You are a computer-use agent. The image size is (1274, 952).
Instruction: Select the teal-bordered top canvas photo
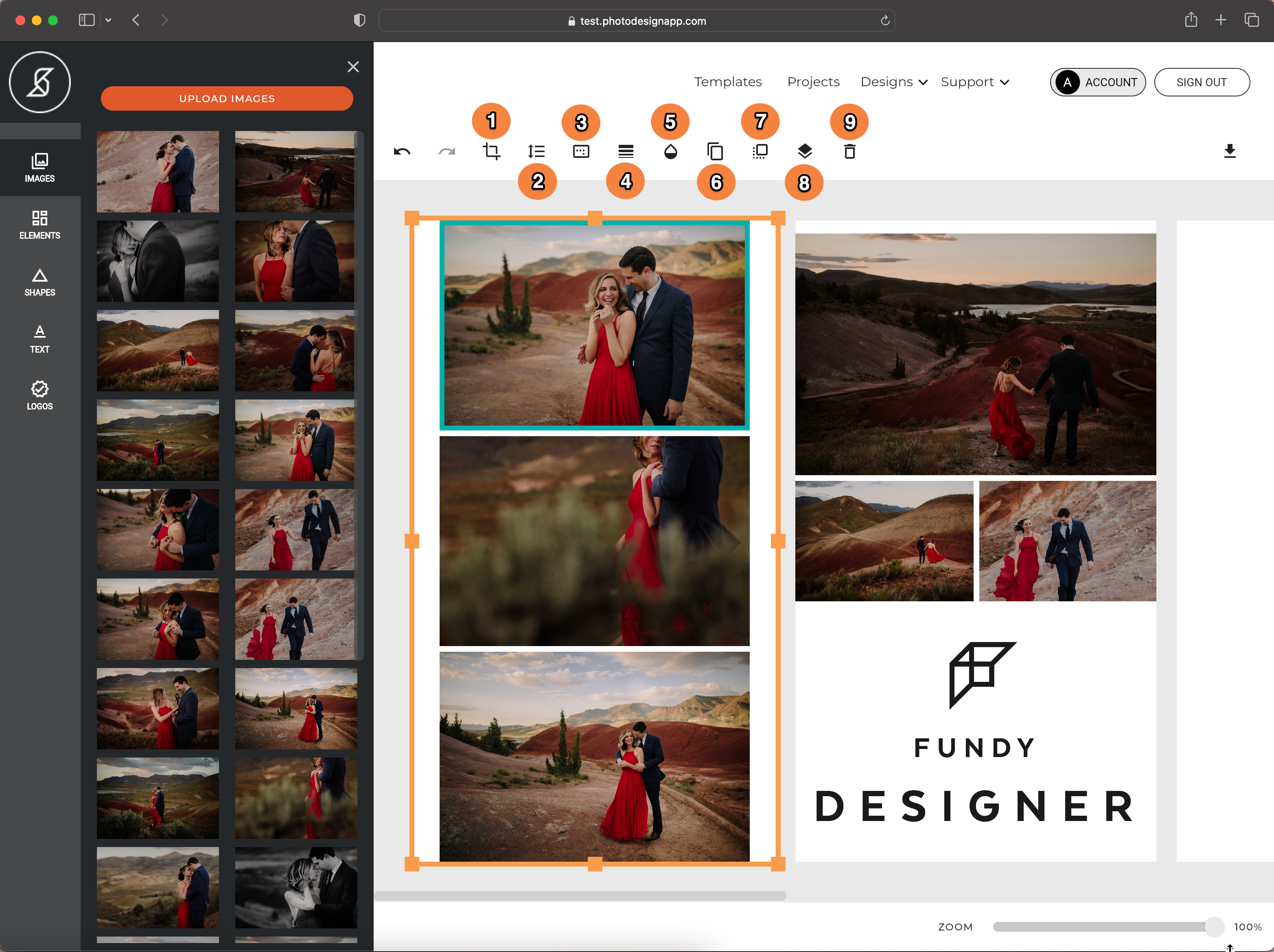point(594,325)
